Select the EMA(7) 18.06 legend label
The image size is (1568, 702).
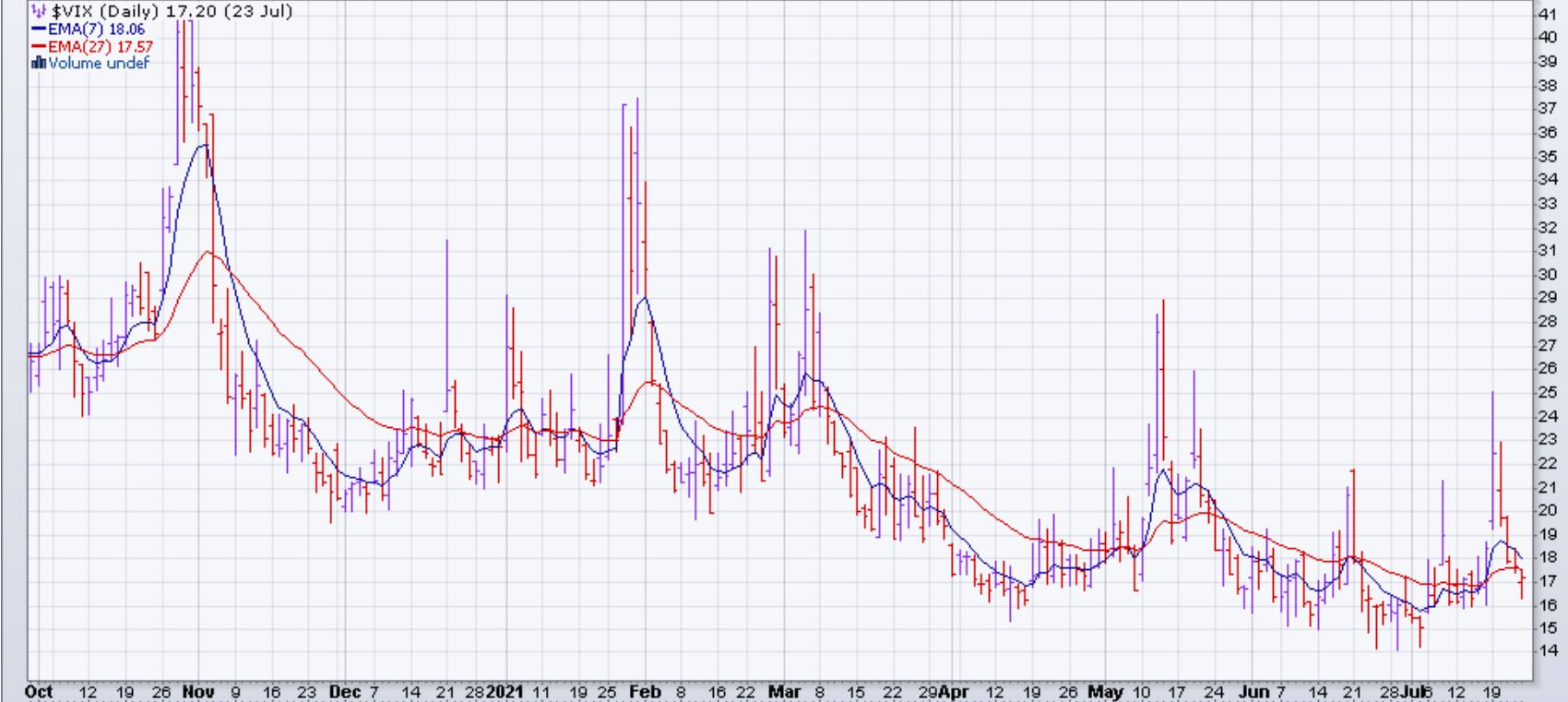point(97,30)
